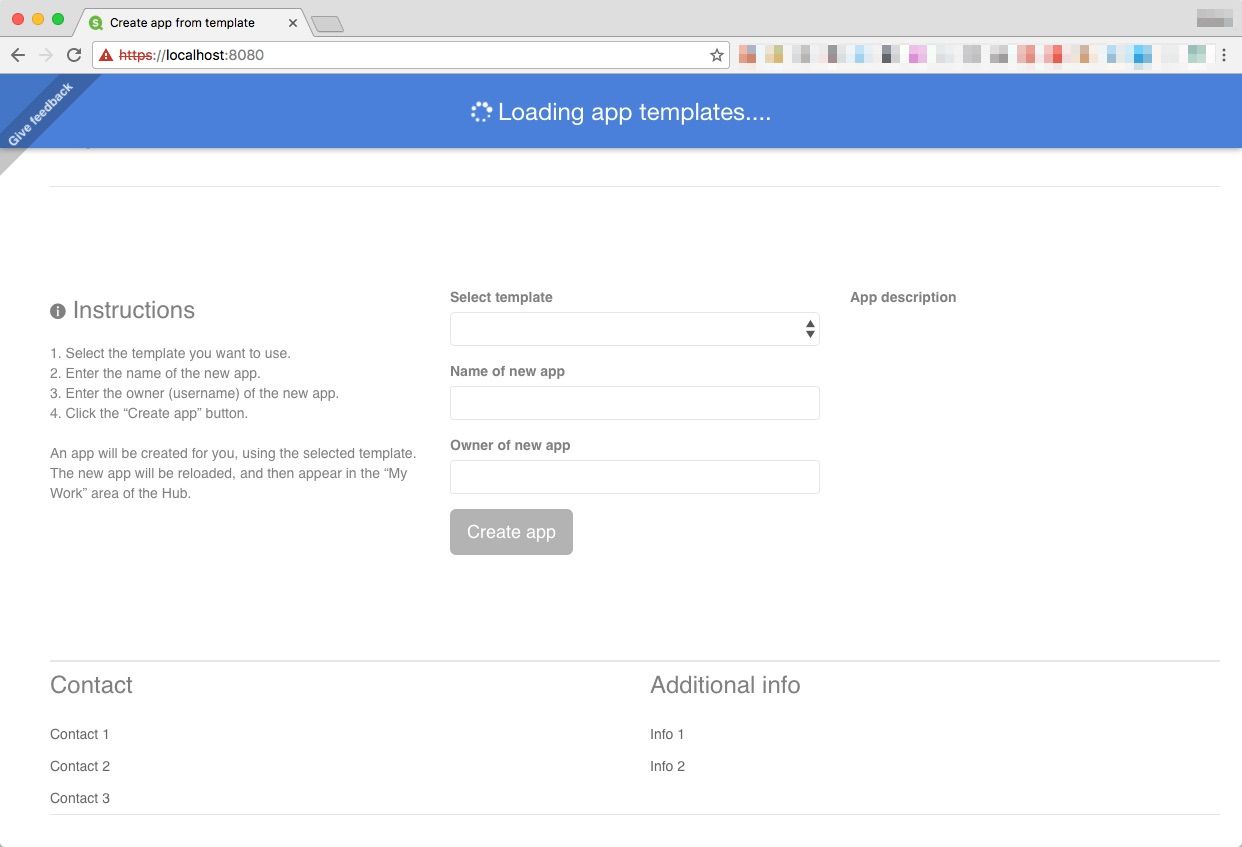
Task: Click the Contact heading
Action: pyautogui.click(x=91, y=685)
